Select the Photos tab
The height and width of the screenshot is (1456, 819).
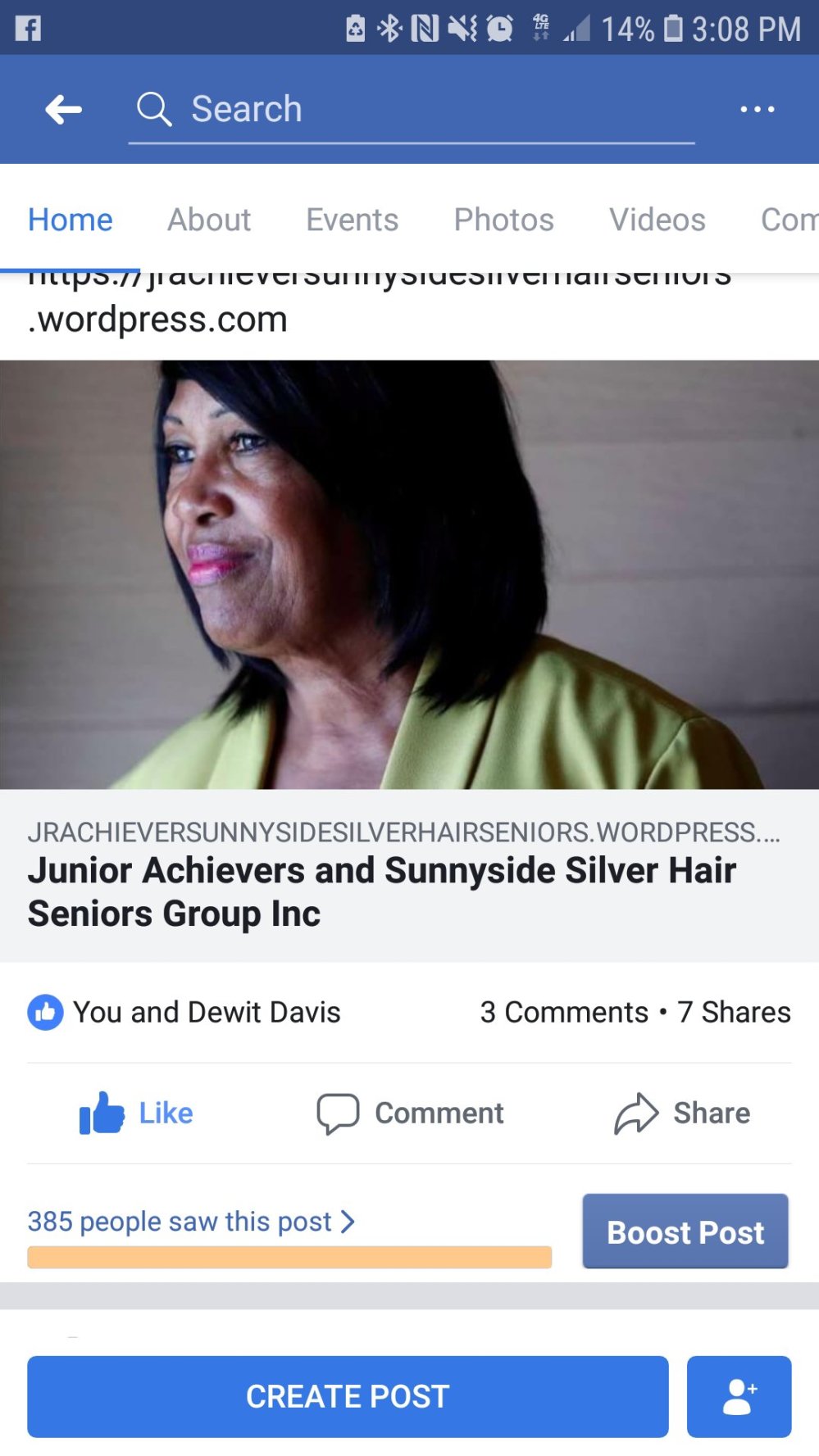[x=503, y=220]
